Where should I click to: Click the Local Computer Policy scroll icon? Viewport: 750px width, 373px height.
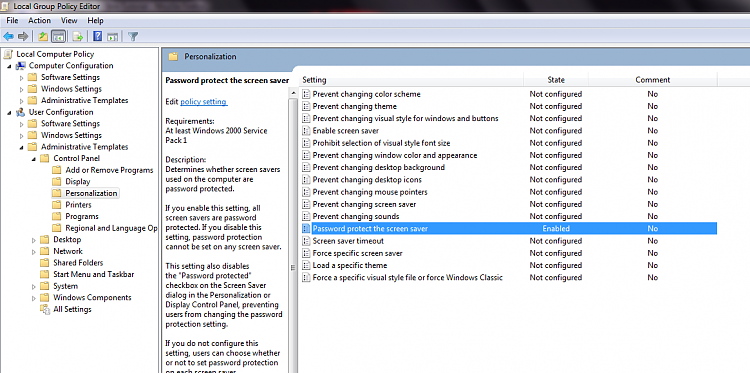click(x=8, y=54)
